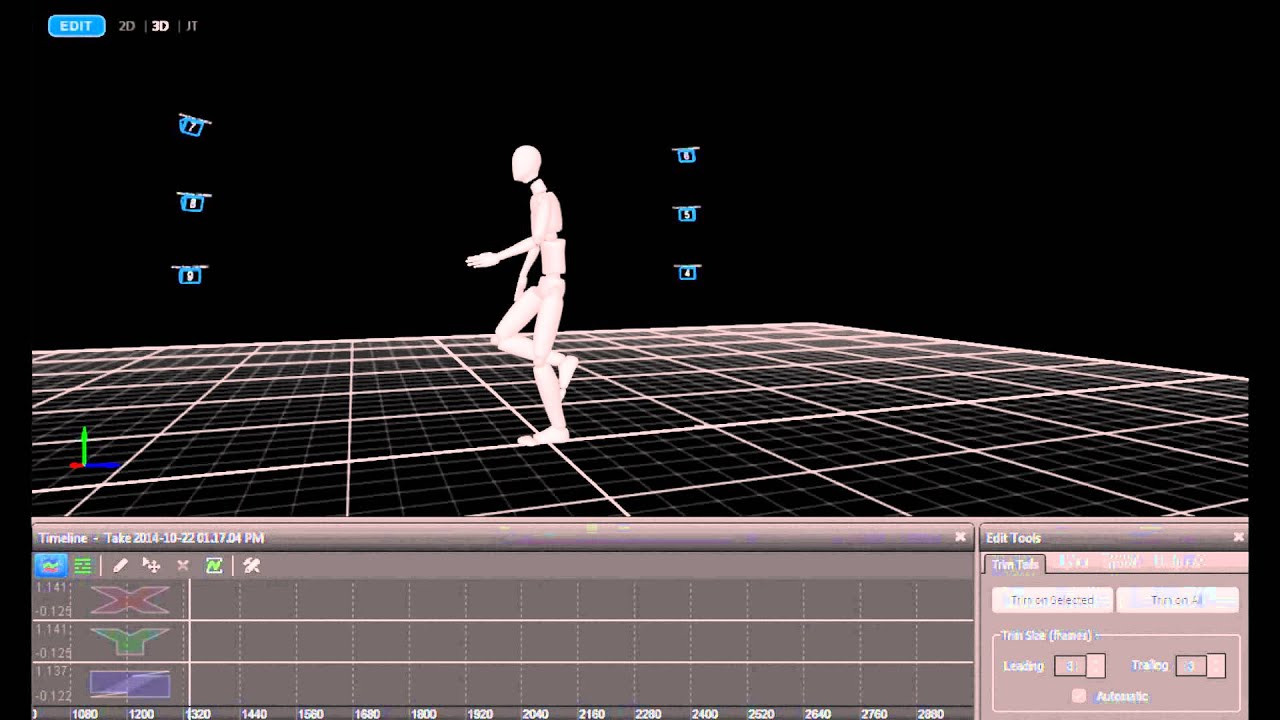1280x720 pixels.
Task: Adjust the Leading trim size stepper
Action: point(1096,666)
